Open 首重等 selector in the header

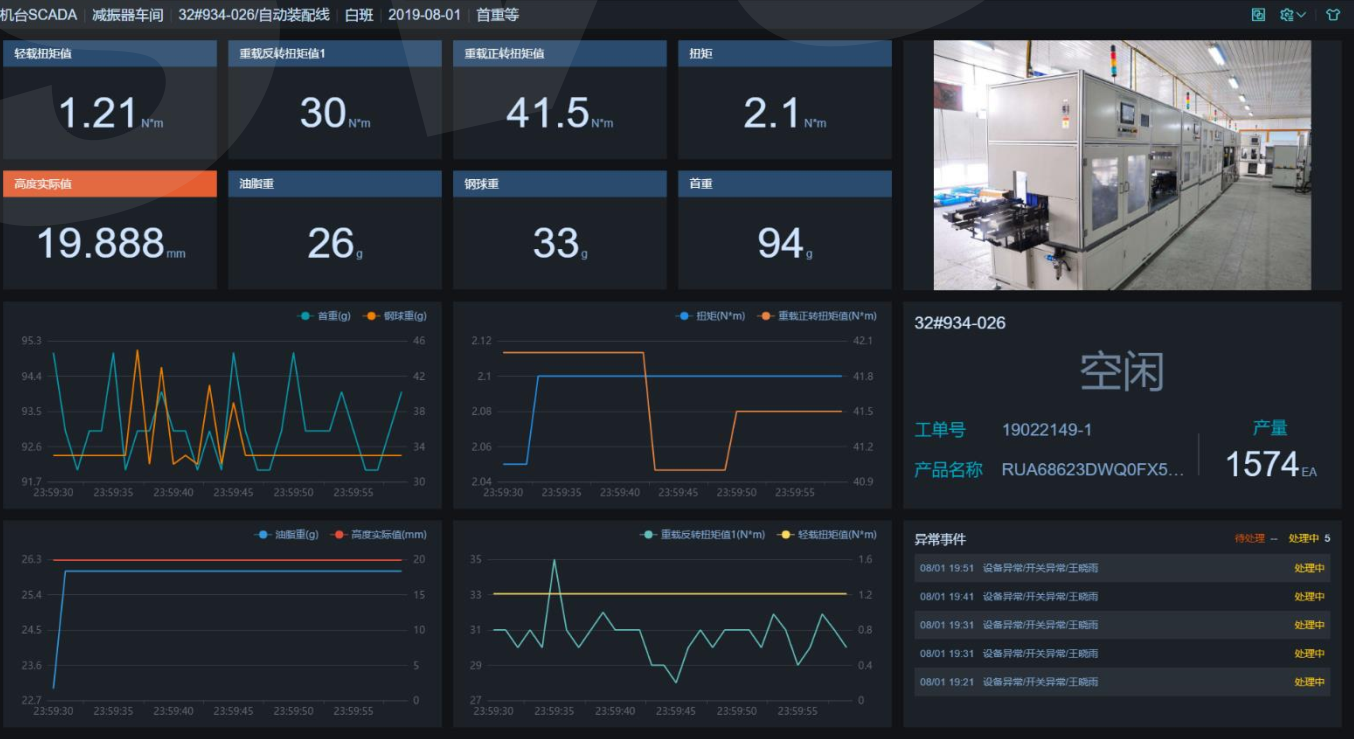[497, 15]
